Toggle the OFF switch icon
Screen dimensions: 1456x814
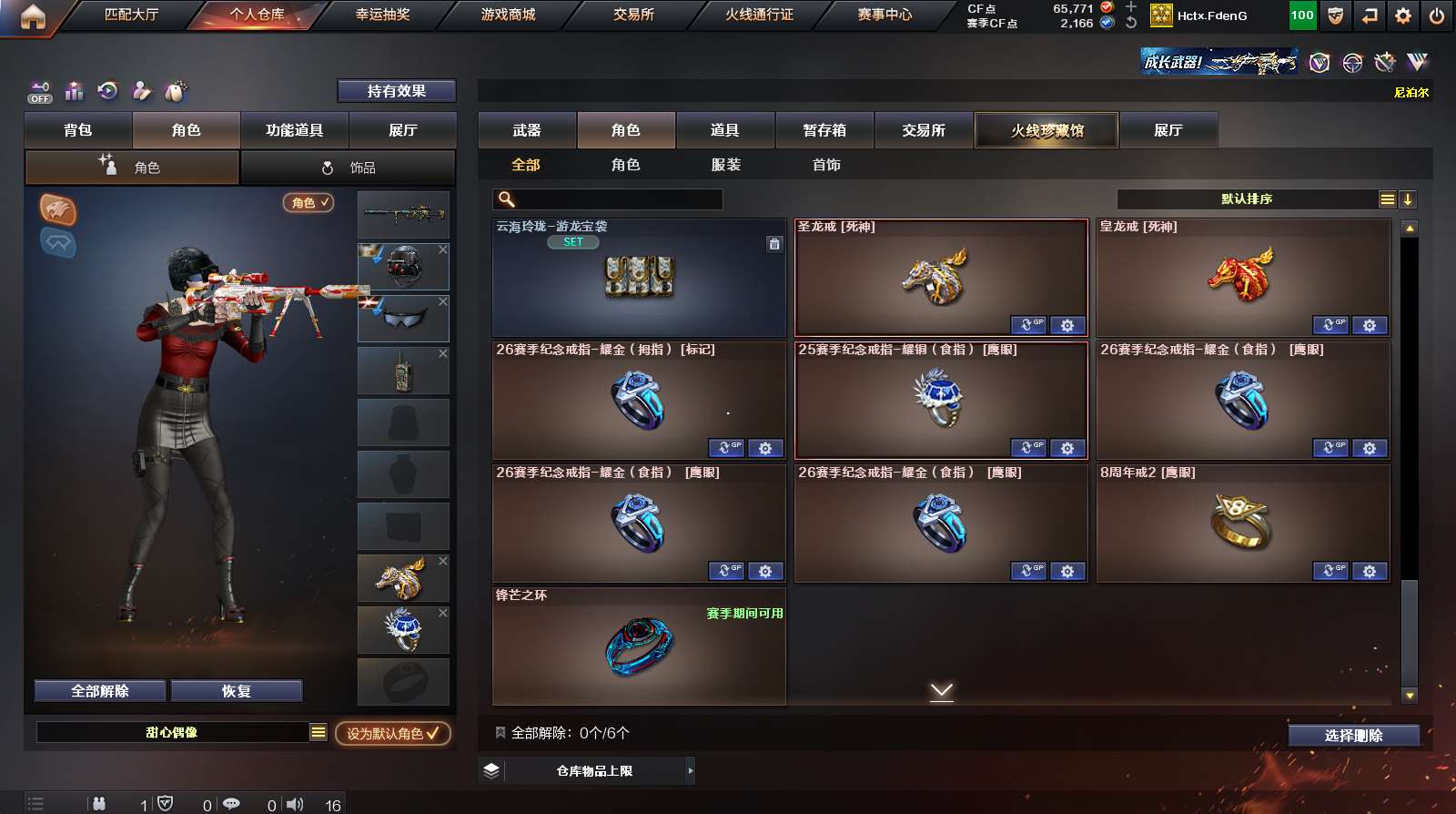click(40, 92)
